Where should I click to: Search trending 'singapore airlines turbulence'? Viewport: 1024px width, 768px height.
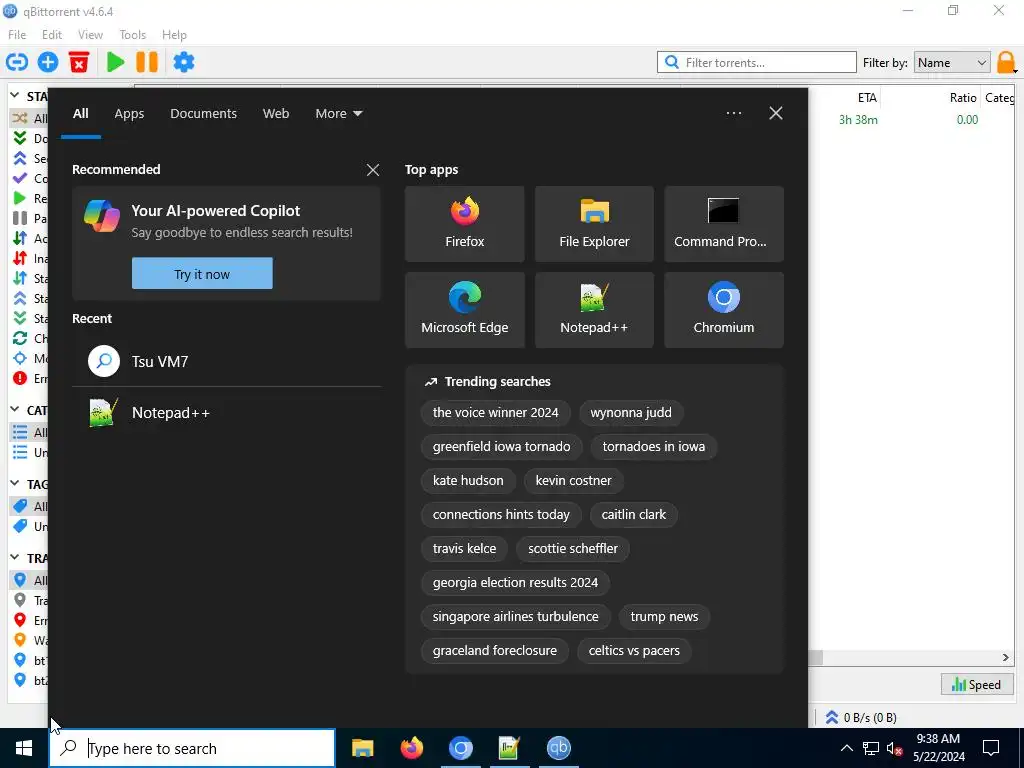pyautogui.click(x=515, y=616)
